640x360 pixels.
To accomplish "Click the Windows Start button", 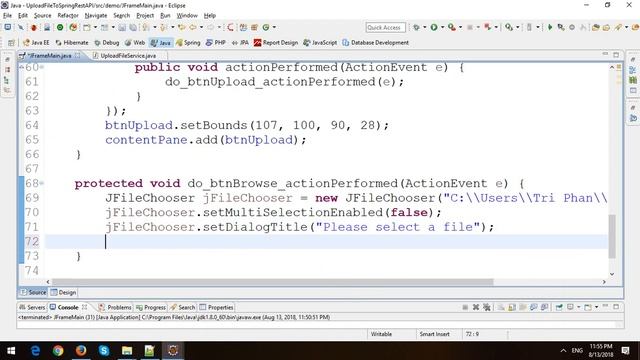I will (11, 351).
